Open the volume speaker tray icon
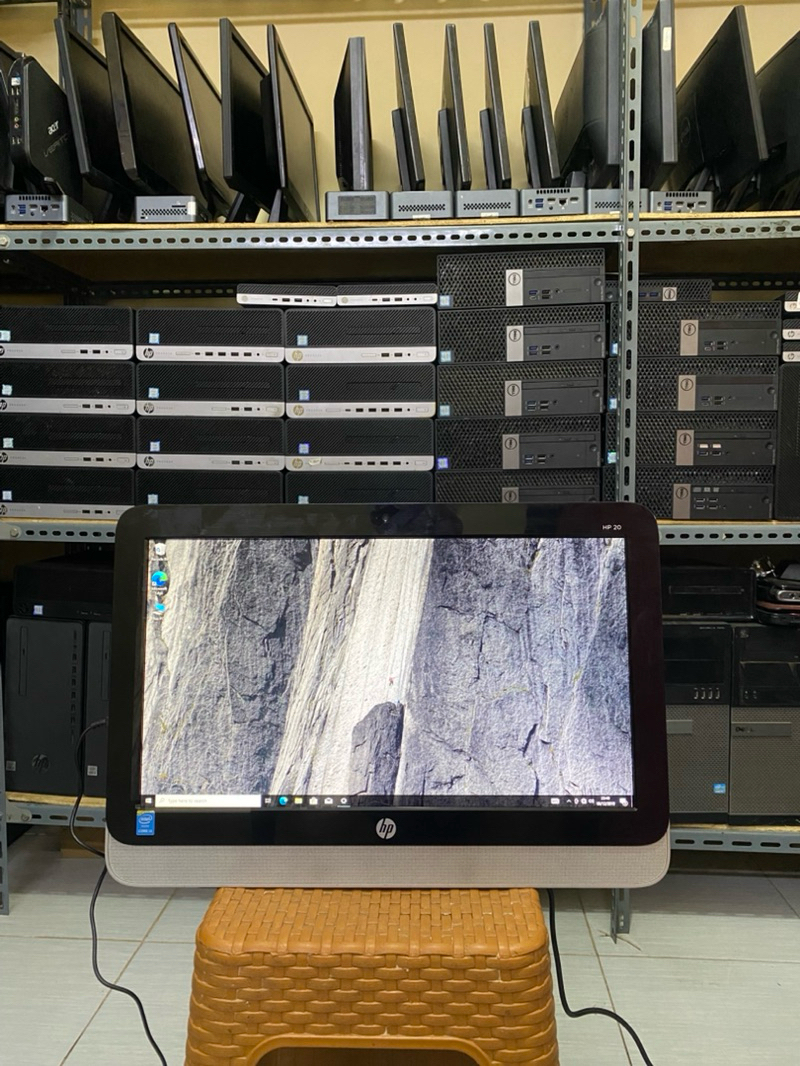The width and height of the screenshot is (800, 1066). [591, 802]
